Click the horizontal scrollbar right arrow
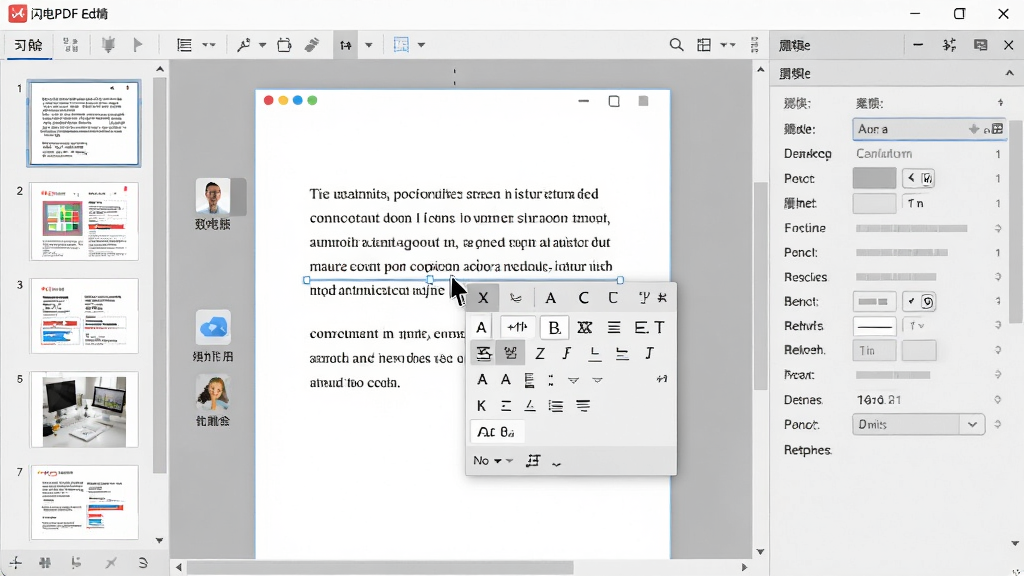The image size is (1024, 576). pos(744,567)
